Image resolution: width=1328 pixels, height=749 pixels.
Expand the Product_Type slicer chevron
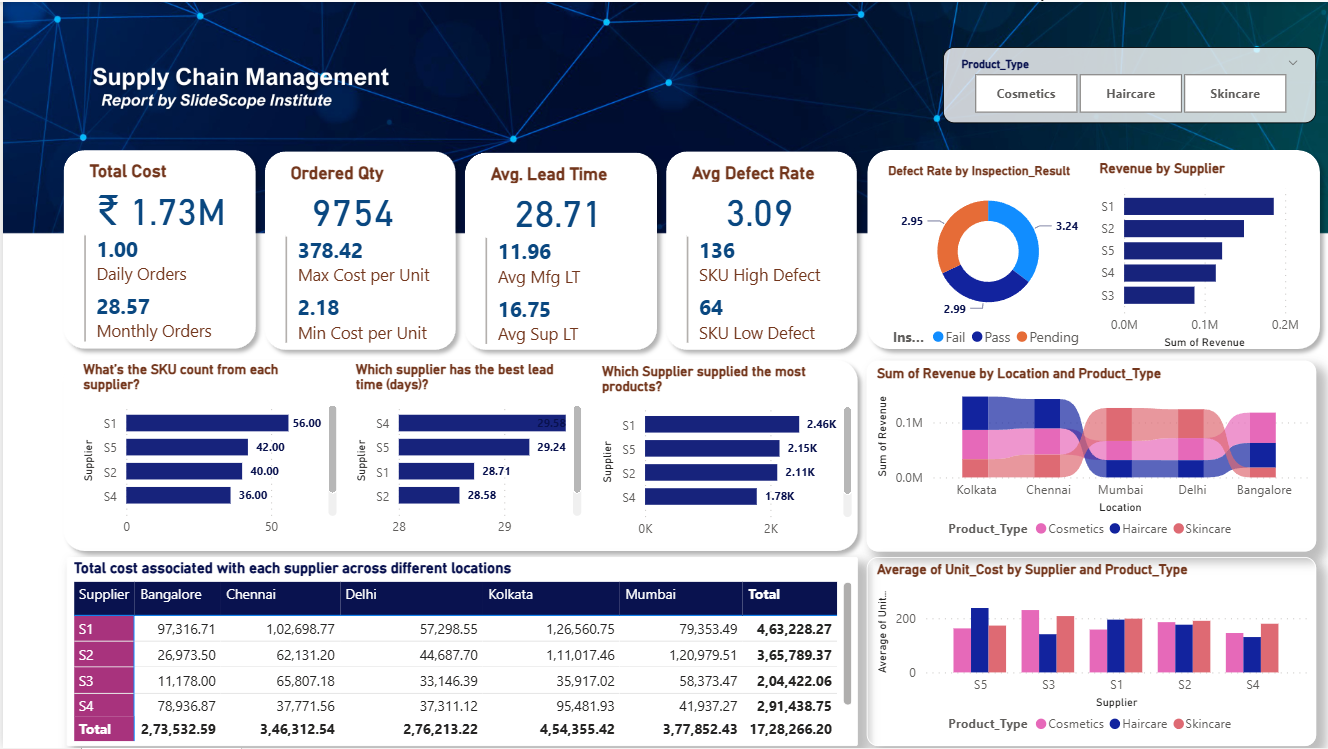pos(1293,63)
